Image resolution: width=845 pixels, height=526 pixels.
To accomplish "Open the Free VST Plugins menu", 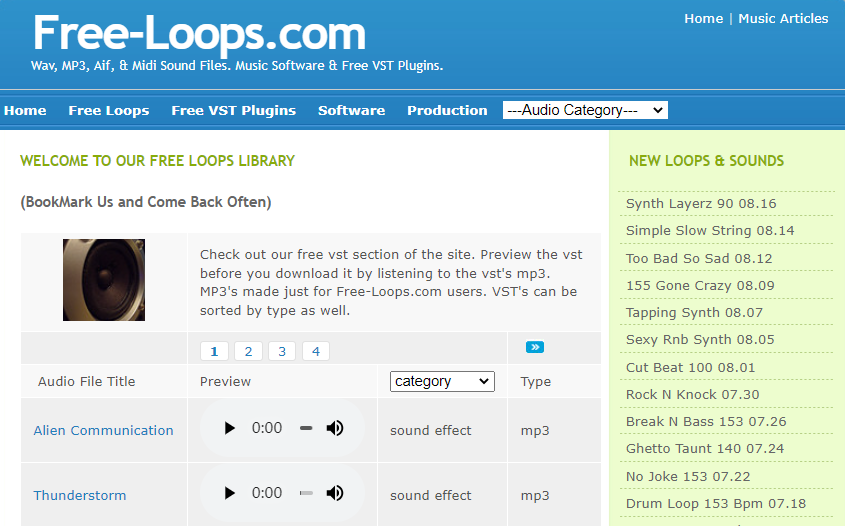I will [x=233, y=110].
